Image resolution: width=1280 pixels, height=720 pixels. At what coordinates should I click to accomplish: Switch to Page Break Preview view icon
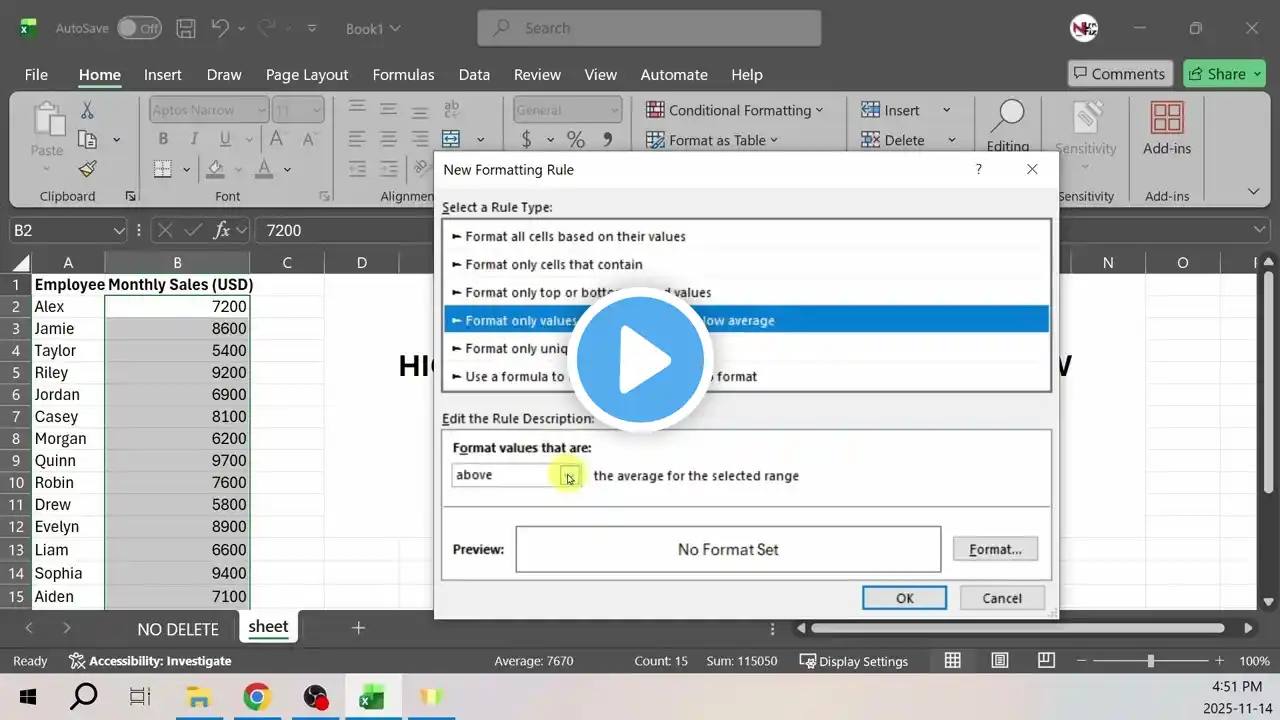1047,661
